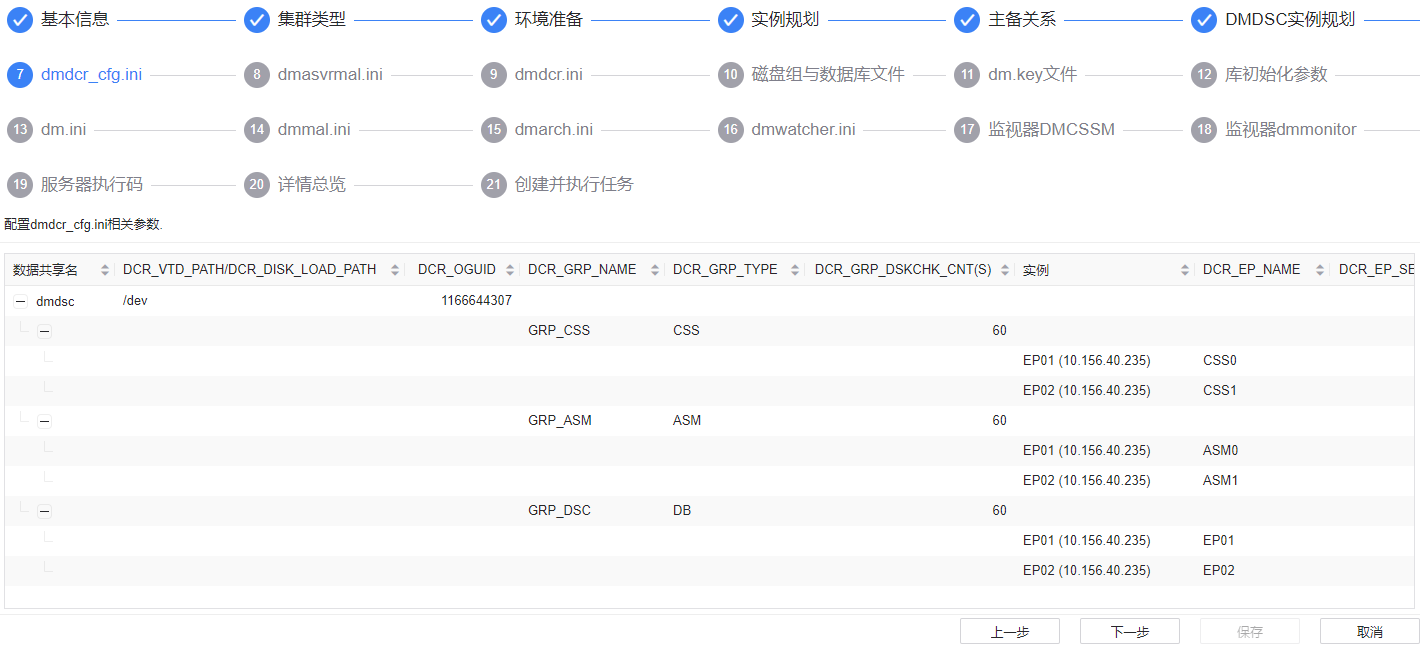Go to 磁盘组与数据库文件 step
The width and height of the screenshot is (1421, 647).
(x=828, y=75)
